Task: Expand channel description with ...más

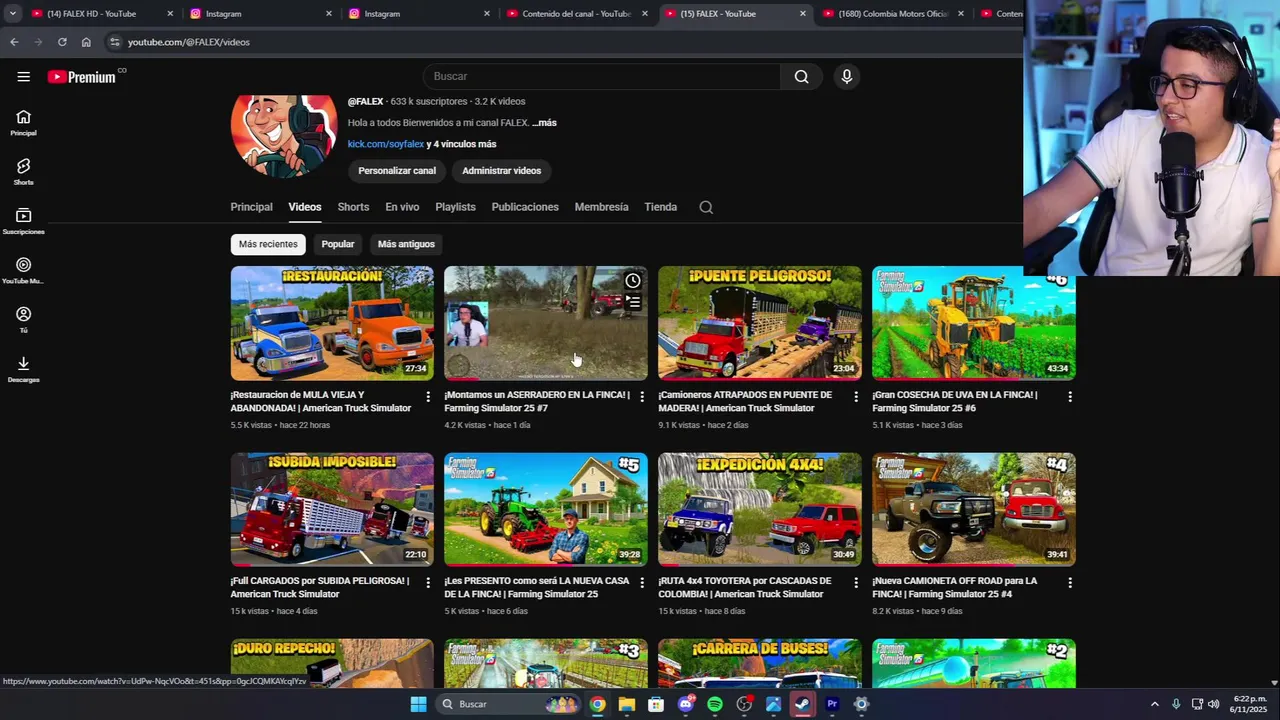Action: pyautogui.click(x=544, y=123)
